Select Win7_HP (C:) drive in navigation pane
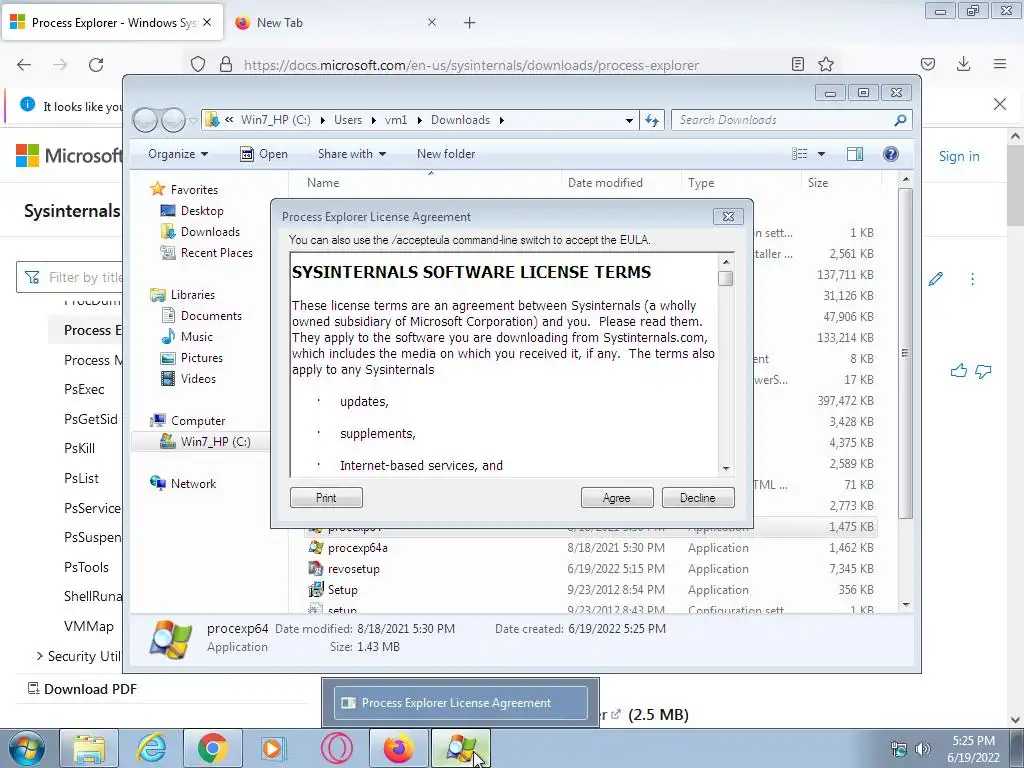 [216, 441]
